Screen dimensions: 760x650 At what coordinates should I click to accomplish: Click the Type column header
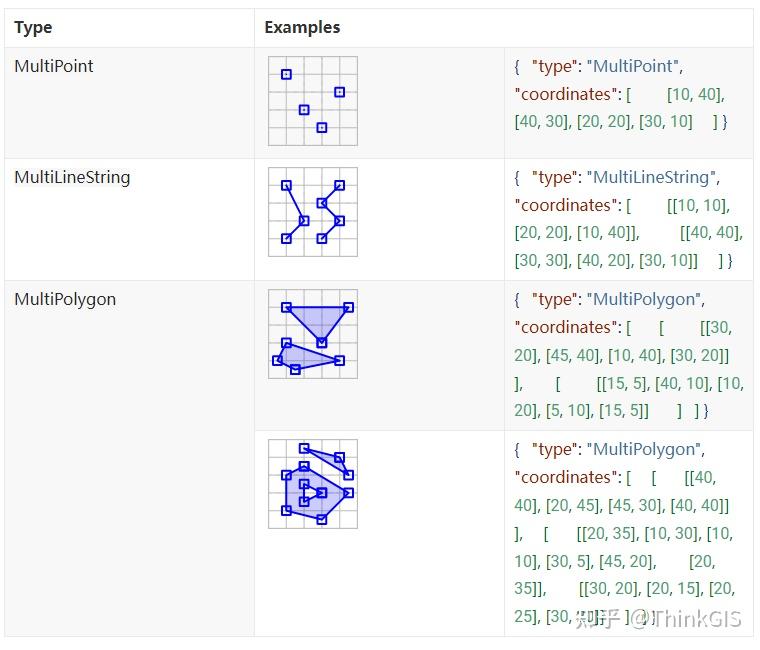coord(33,28)
